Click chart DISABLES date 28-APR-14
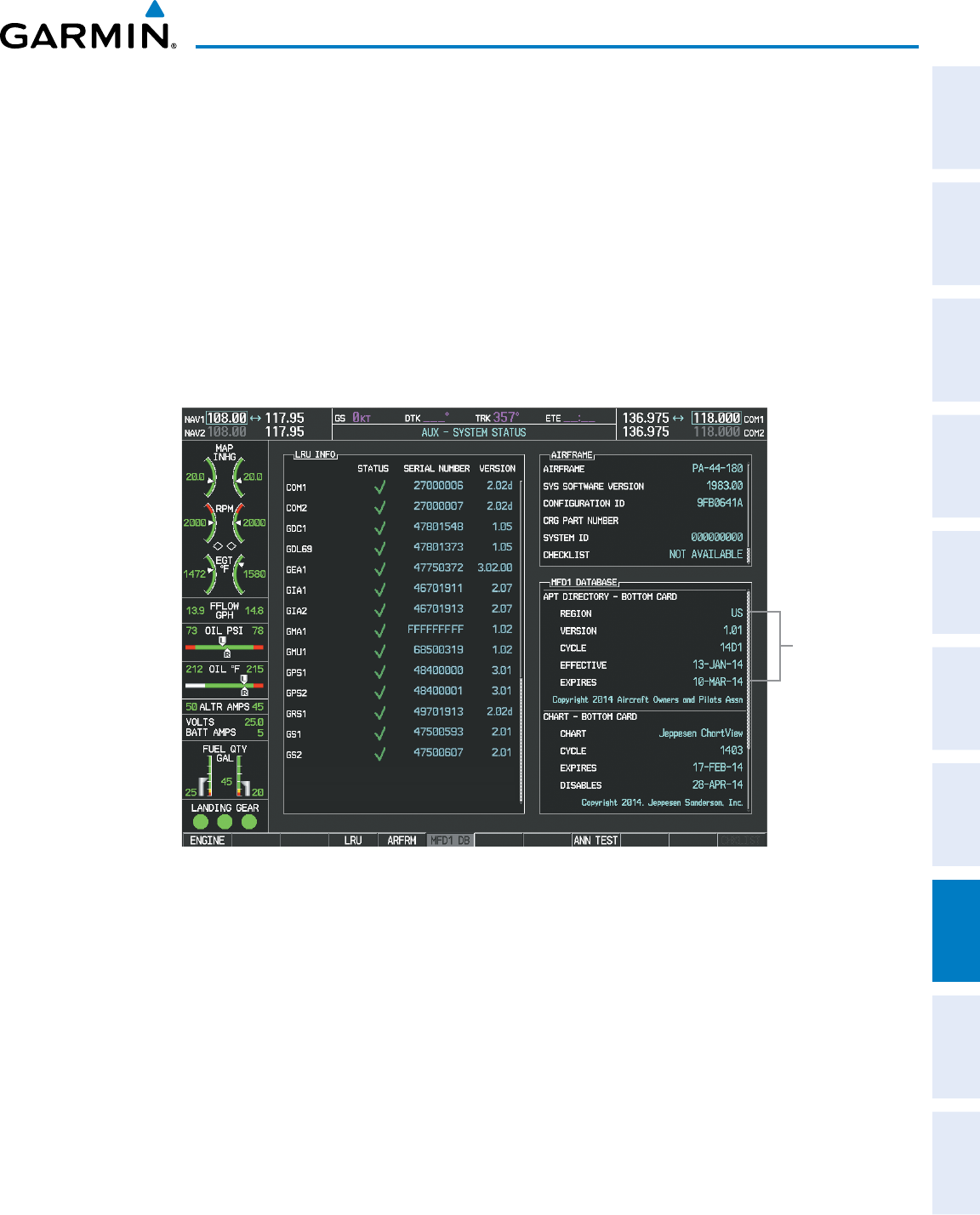The width and height of the screenshot is (980, 1215). (718, 784)
